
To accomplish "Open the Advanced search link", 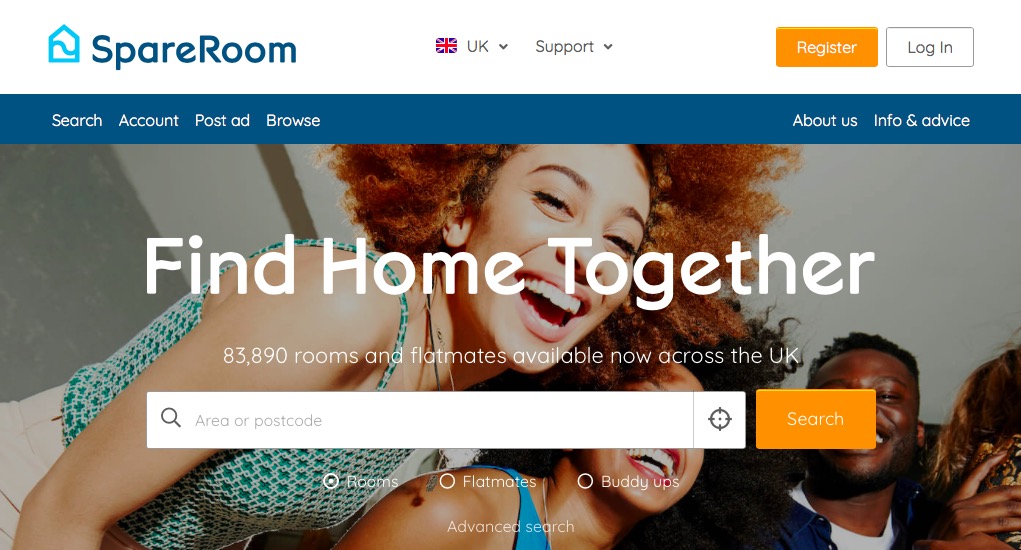I will 510,526.
